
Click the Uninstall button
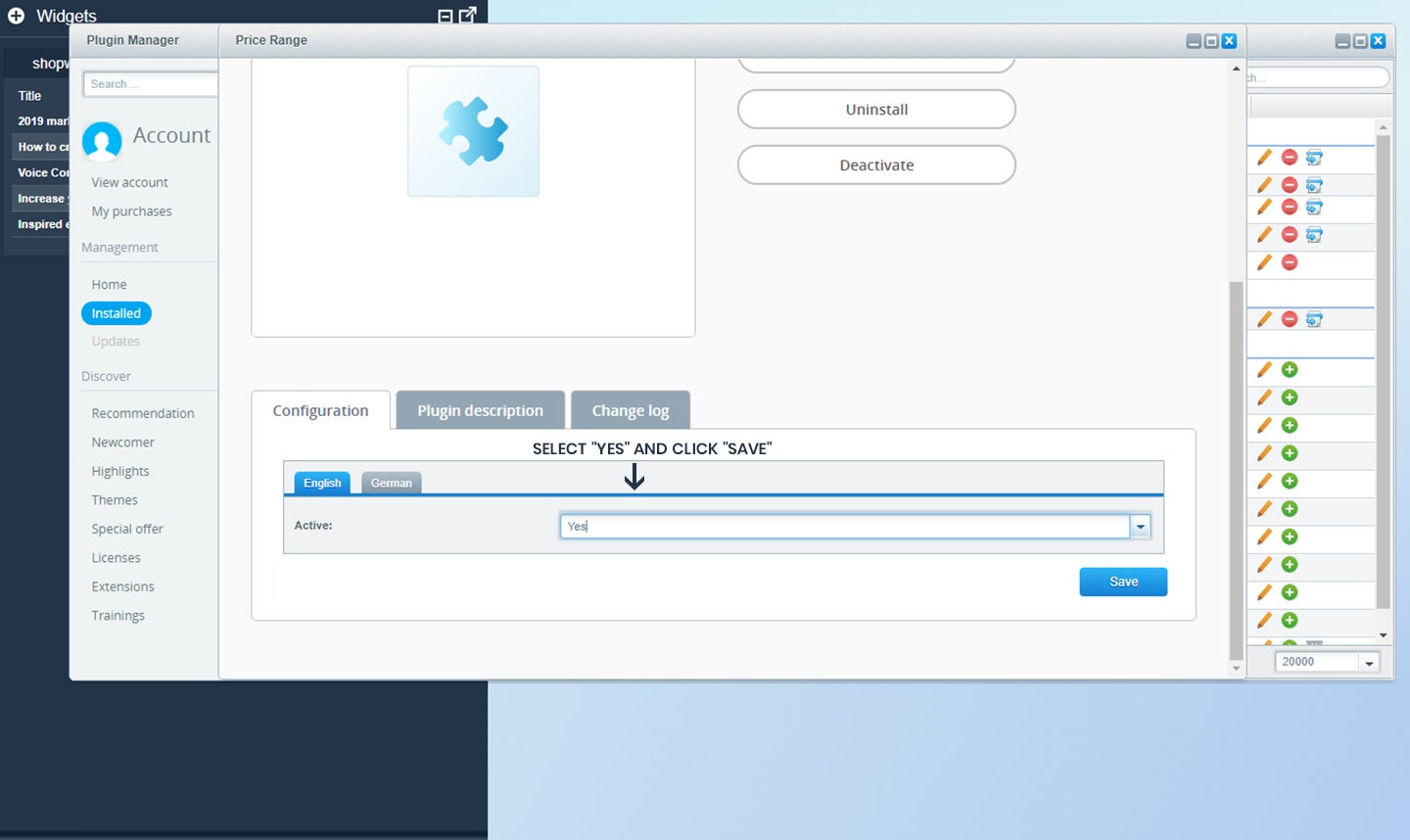(x=876, y=110)
